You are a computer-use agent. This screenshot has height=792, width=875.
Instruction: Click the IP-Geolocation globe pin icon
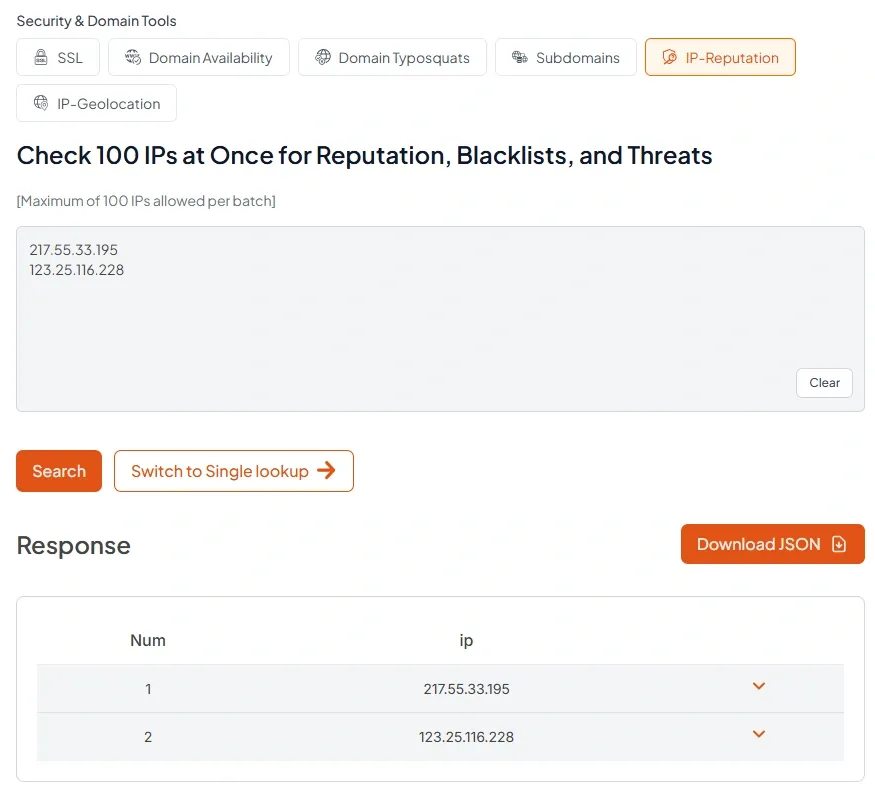pyautogui.click(x=41, y=103)
